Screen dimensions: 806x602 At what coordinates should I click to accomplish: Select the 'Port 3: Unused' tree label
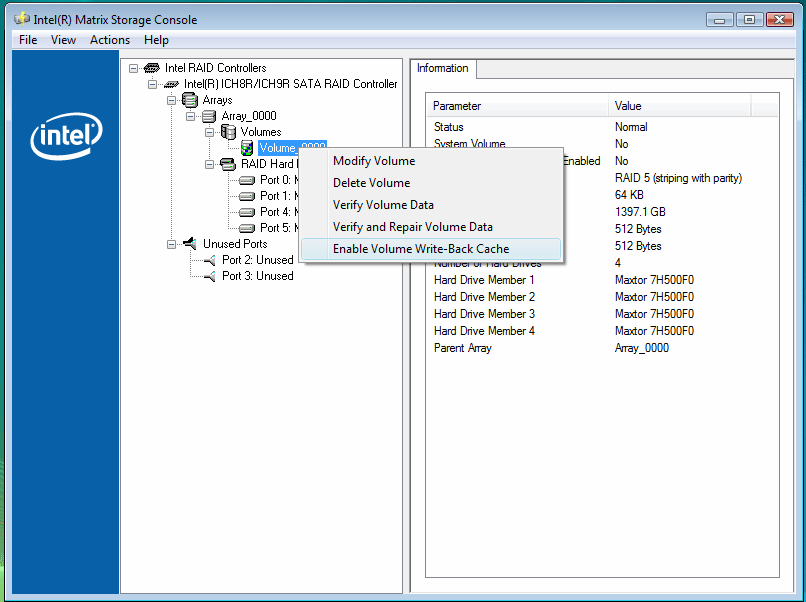[258, 276]
